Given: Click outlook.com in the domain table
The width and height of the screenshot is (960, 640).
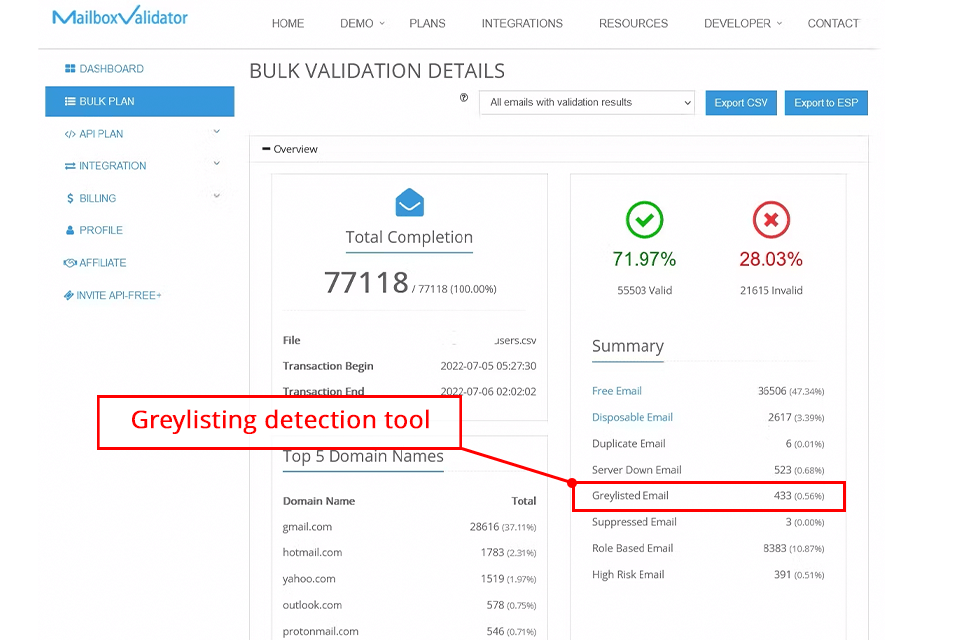Looking at the screenshot, I should (312, 605).
